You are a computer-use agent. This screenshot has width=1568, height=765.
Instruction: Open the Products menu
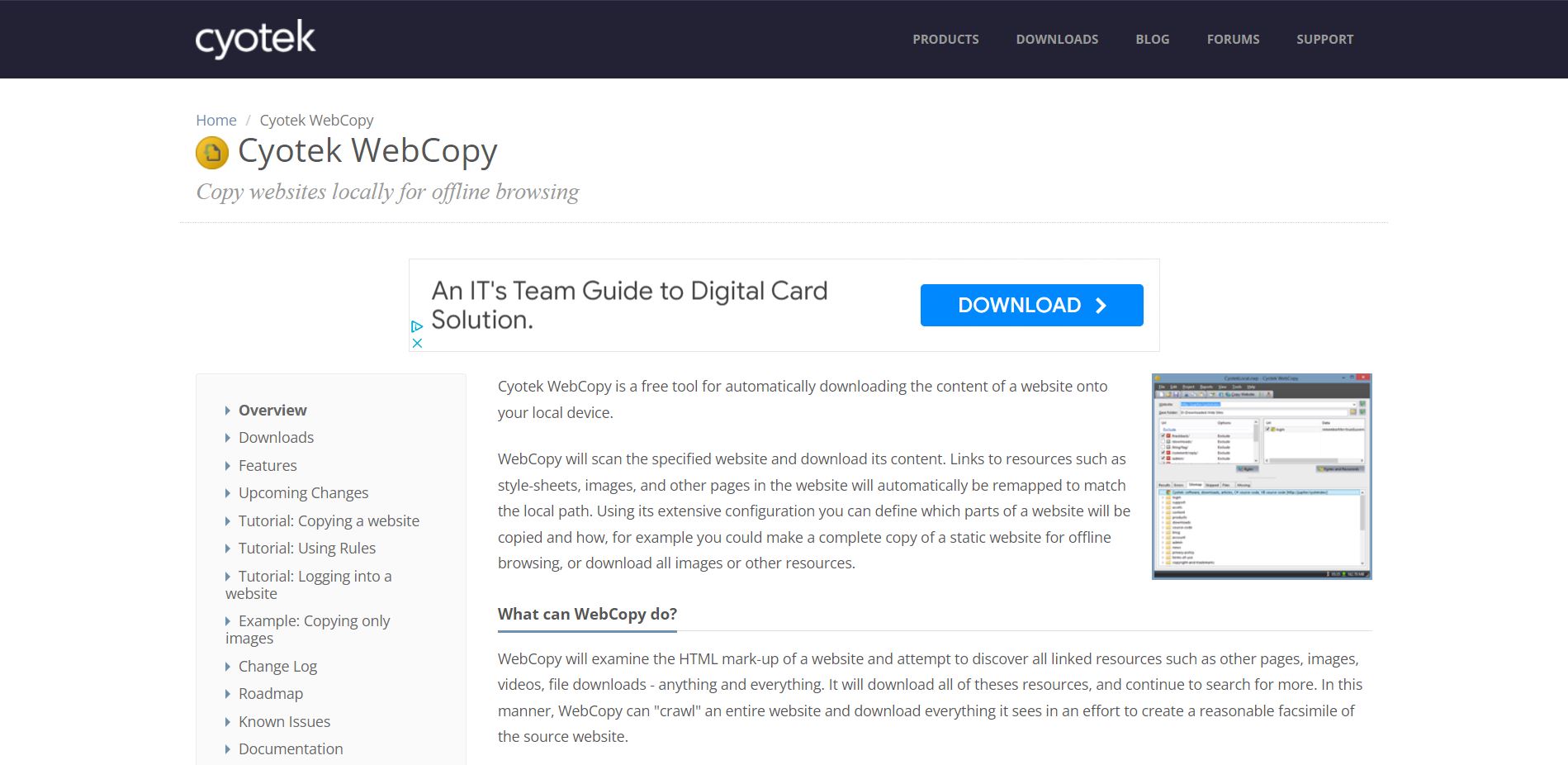(x=945, y=39)
